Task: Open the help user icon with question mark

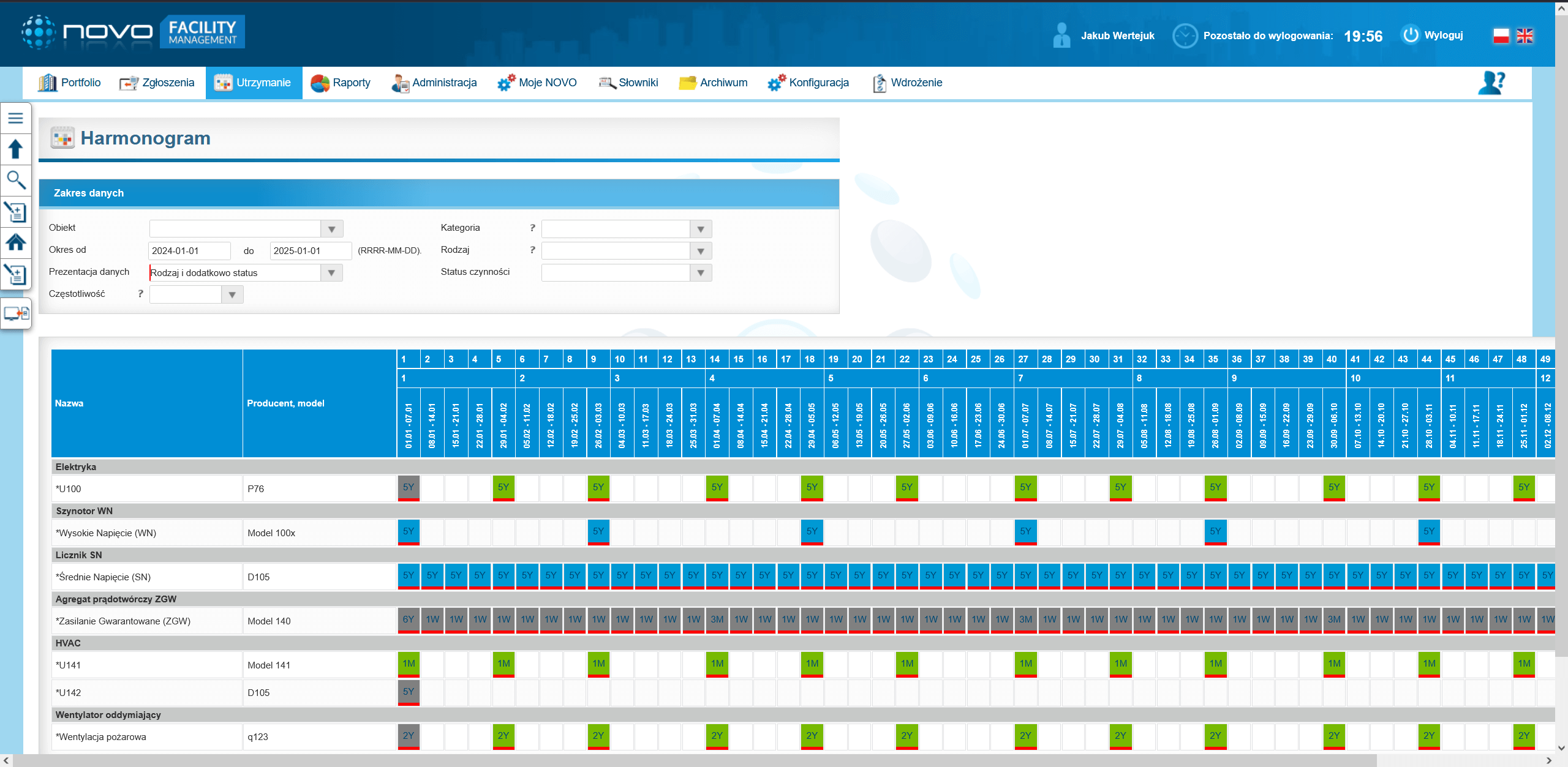Action: pos(1491,83)
